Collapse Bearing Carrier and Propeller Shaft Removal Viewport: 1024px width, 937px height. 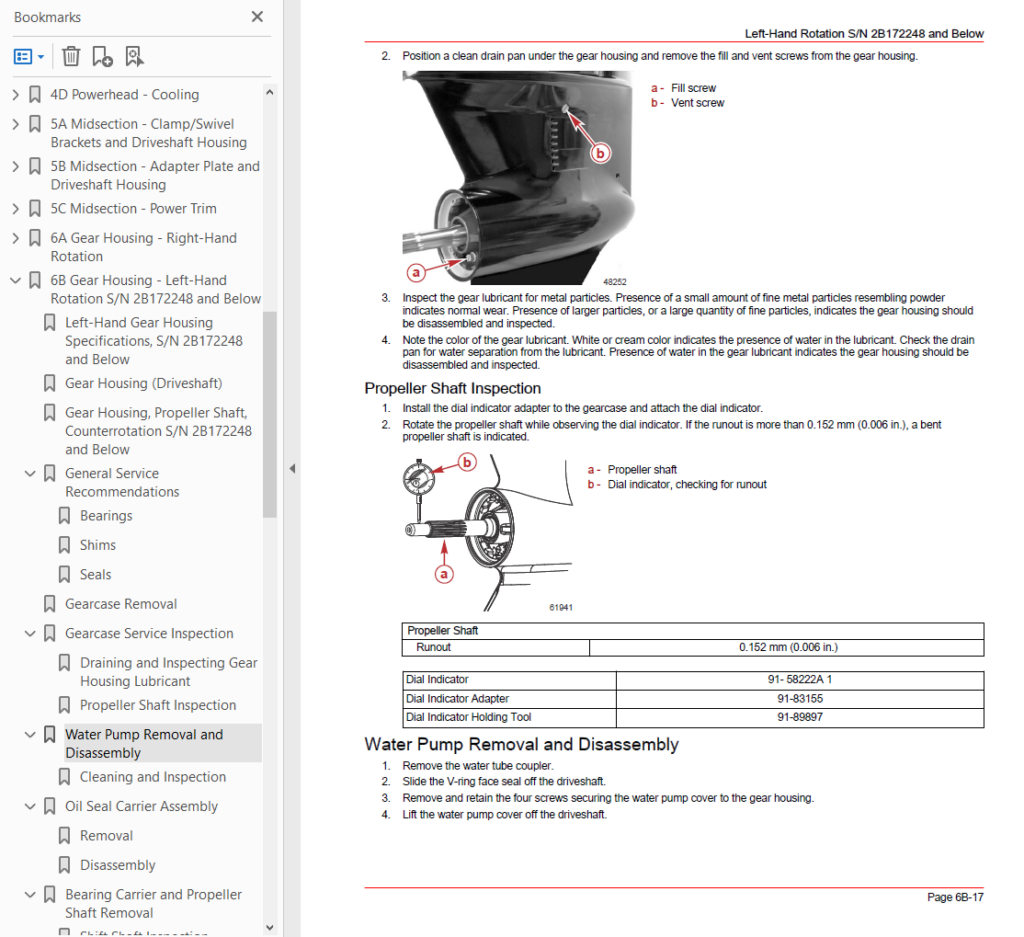coord(30,895)
